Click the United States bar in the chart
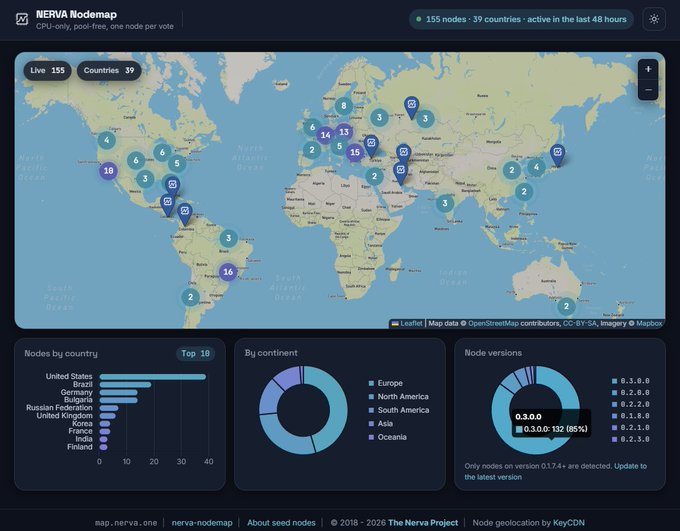This screenshot has height=531, width=680. 153,377
